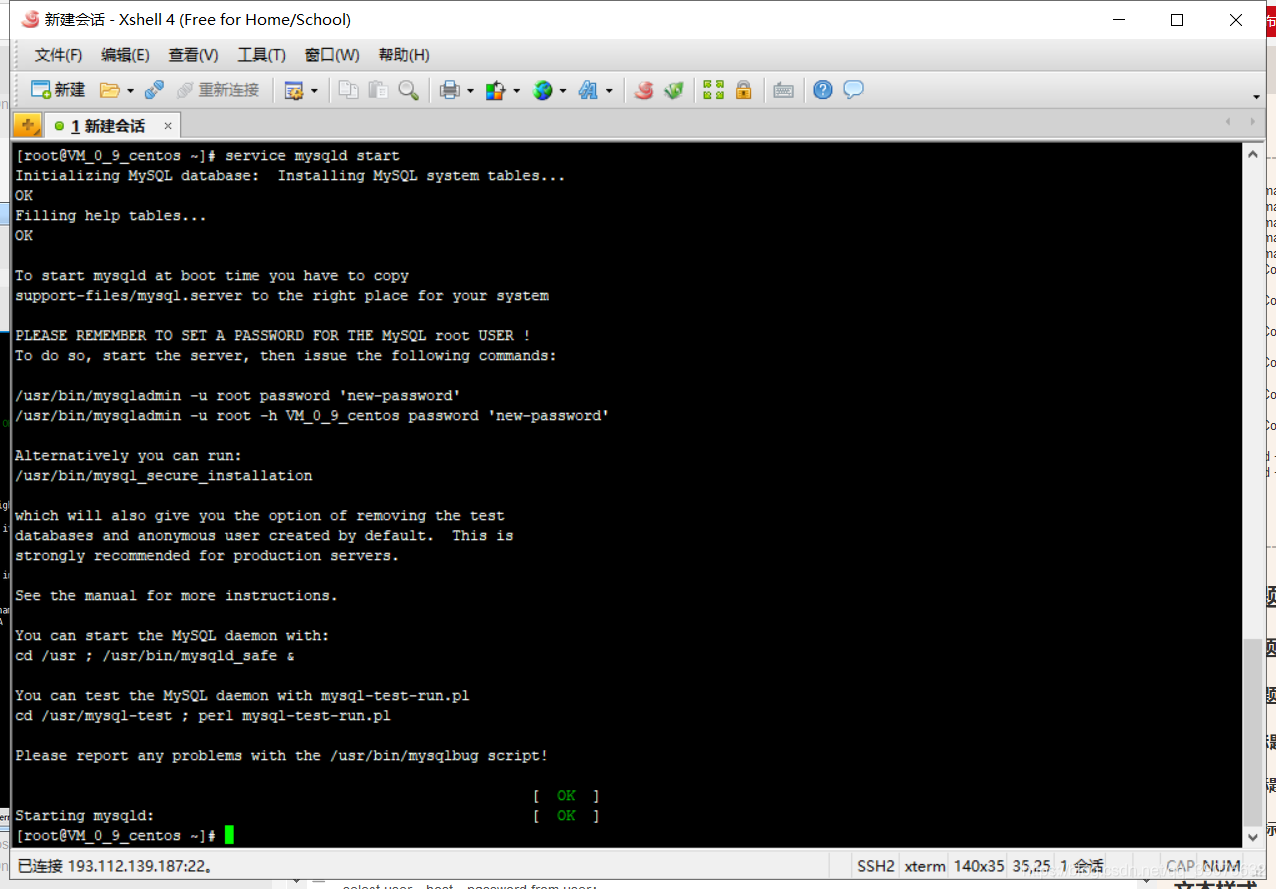Screen dimensions: 1276x889
Task: Open the 工具(T) menu
Action: pos(261,55)
